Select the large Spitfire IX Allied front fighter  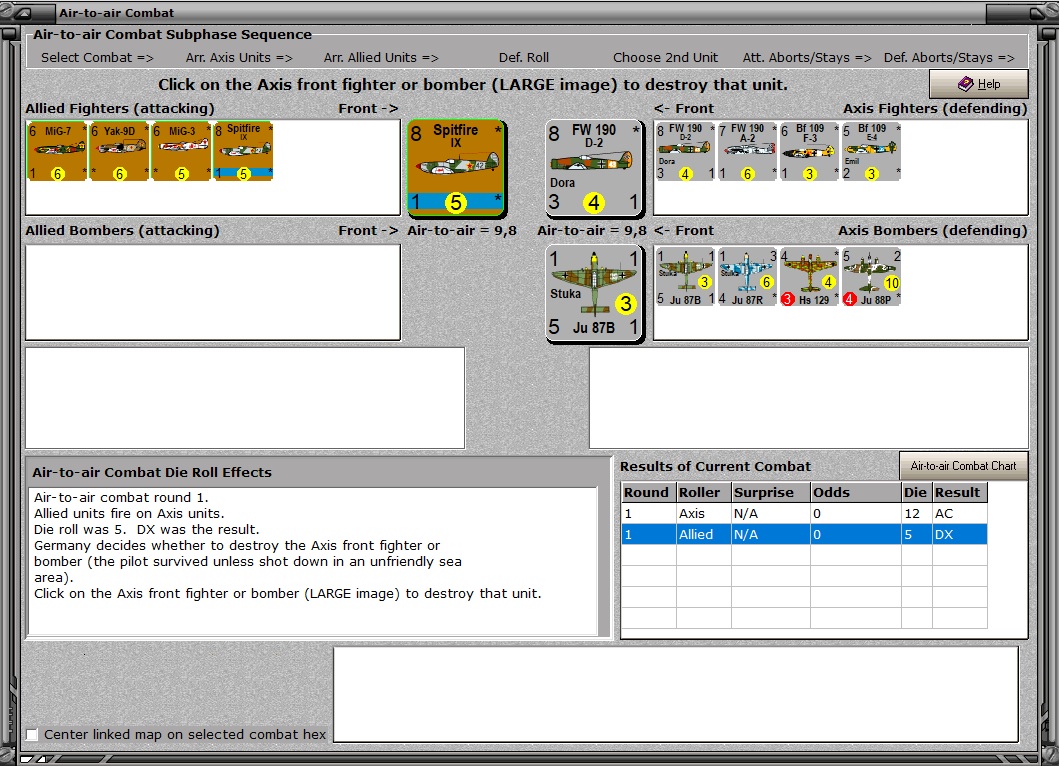(x=457, y=168)
